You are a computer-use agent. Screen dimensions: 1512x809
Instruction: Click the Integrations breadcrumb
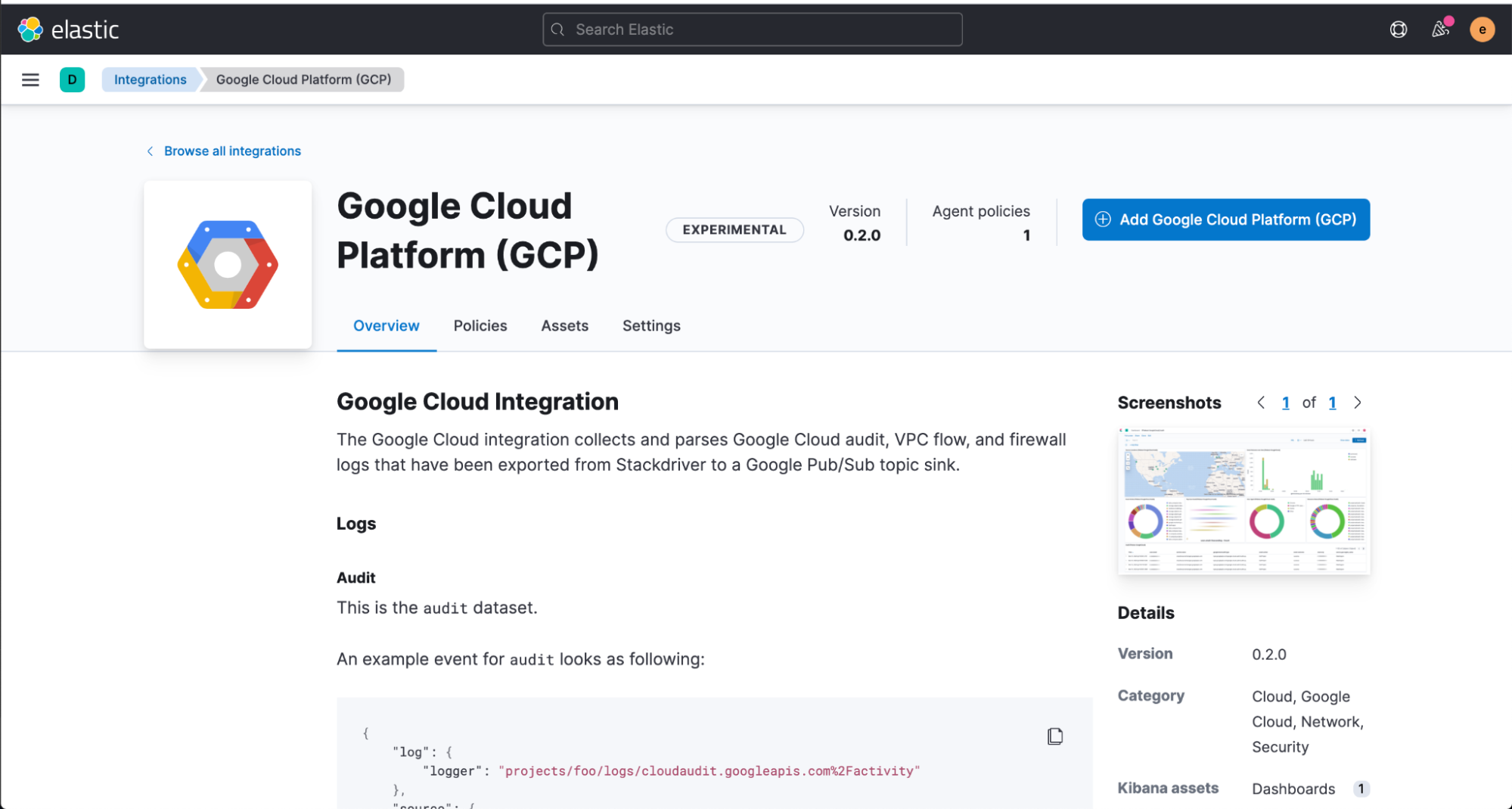(150, 79)
